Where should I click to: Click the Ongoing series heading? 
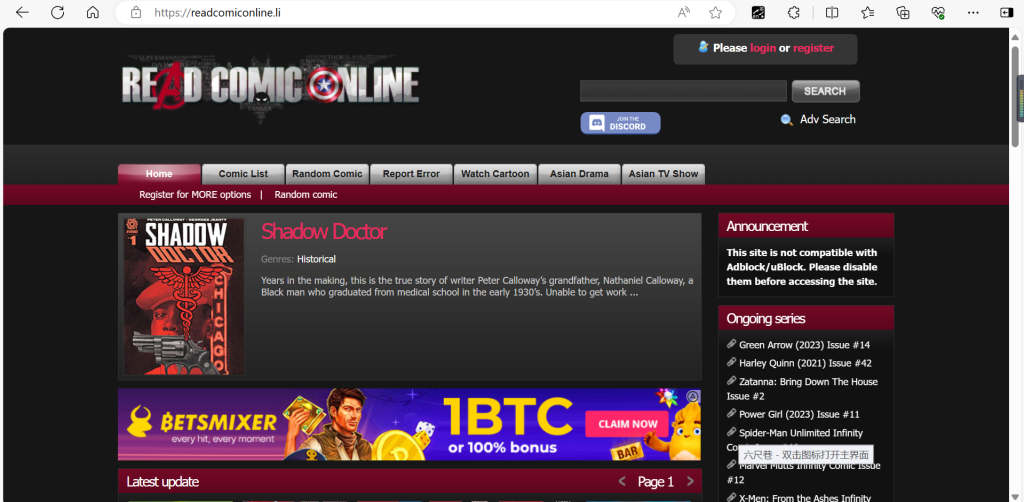766,319
